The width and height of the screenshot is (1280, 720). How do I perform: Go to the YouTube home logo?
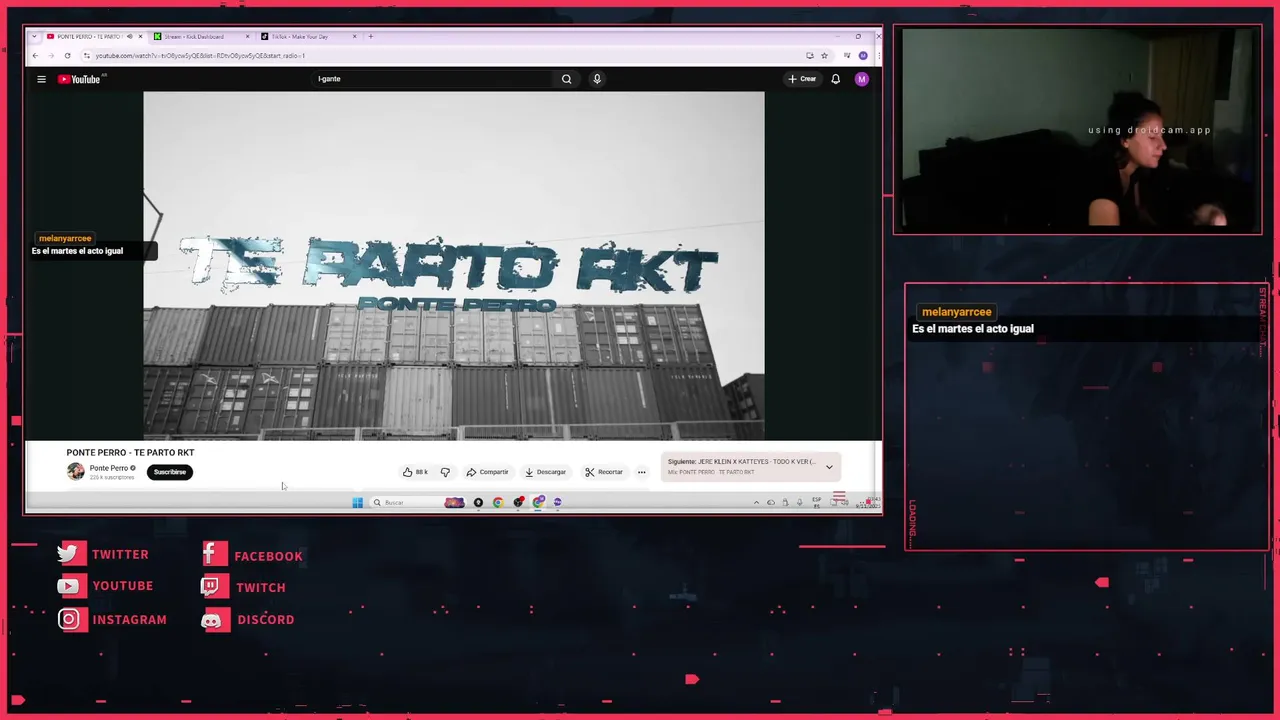tap(79, 79)
